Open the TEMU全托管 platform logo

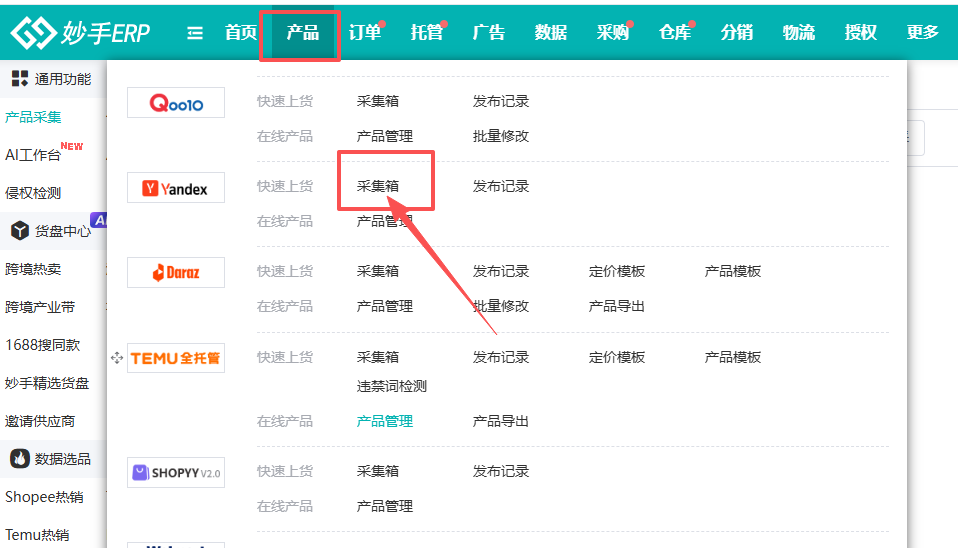coord(176,358)
